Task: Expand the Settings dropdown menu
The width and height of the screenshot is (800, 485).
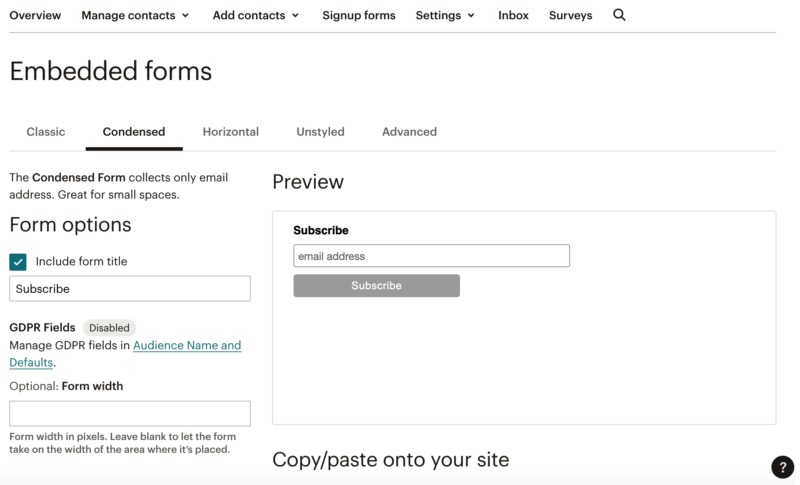Action: [x=446, y=16]
